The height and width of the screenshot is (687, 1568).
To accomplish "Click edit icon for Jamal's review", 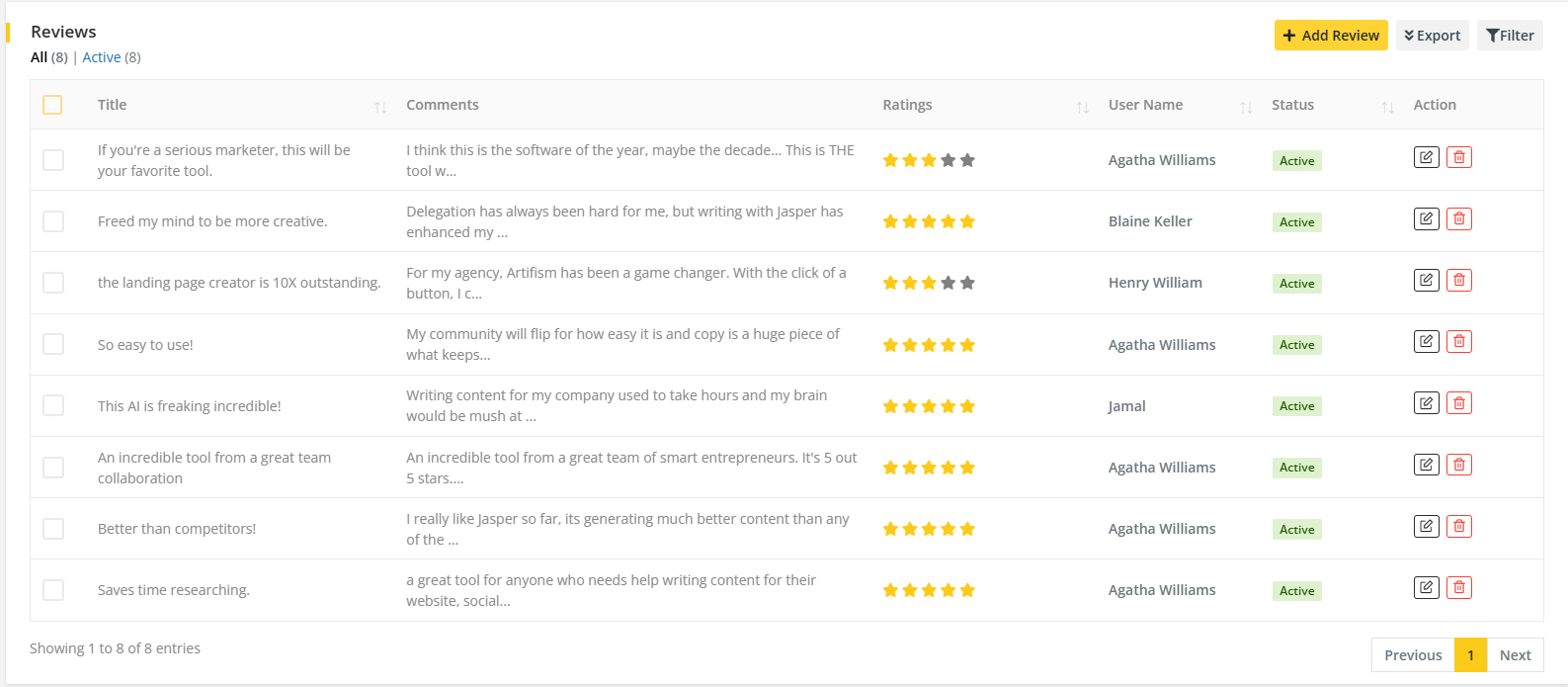I will coord(1426,403).
